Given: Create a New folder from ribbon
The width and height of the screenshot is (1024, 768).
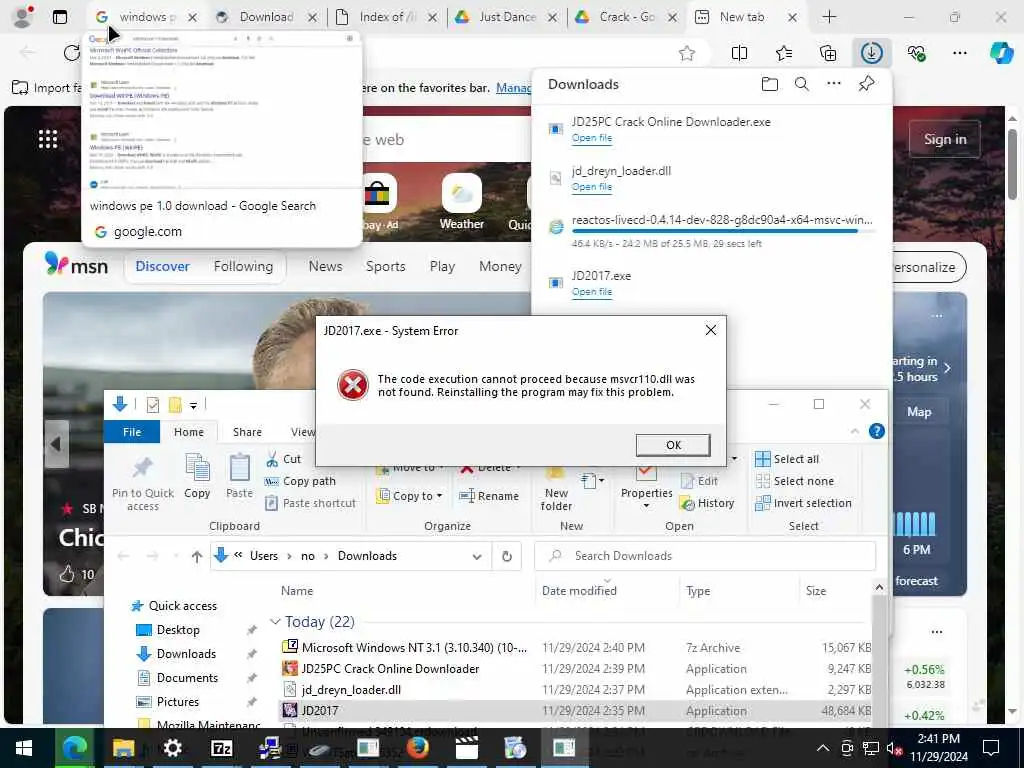Looking at the screenshot, I should [x=556, y=490].
